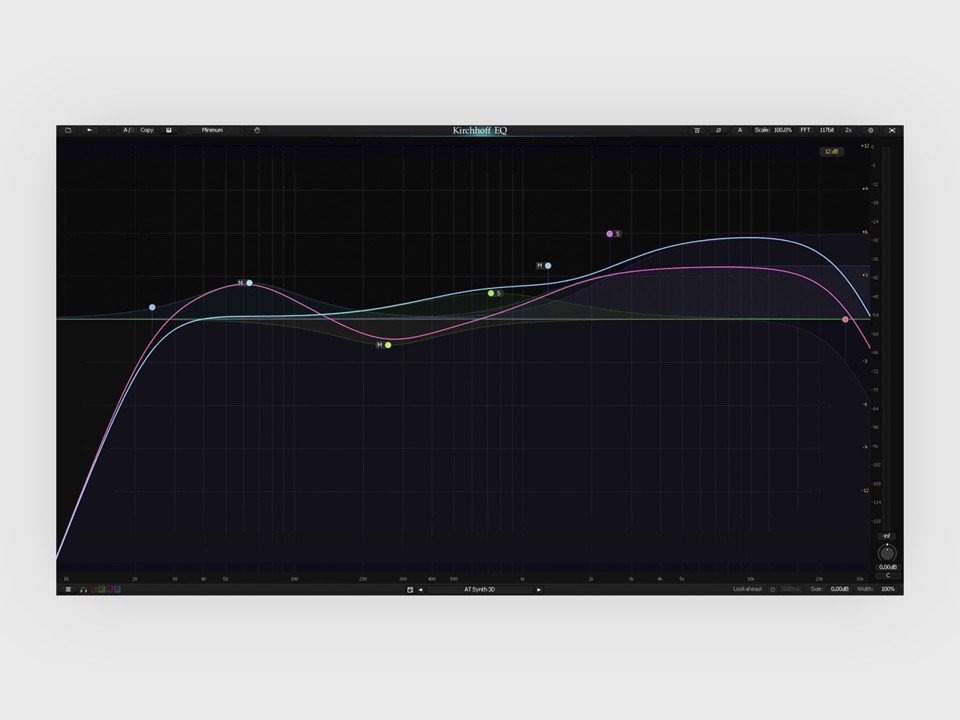The width and height of the screenshot is (960, 720).
Task: Select the 117bit precision option
Action: point(827,130)
